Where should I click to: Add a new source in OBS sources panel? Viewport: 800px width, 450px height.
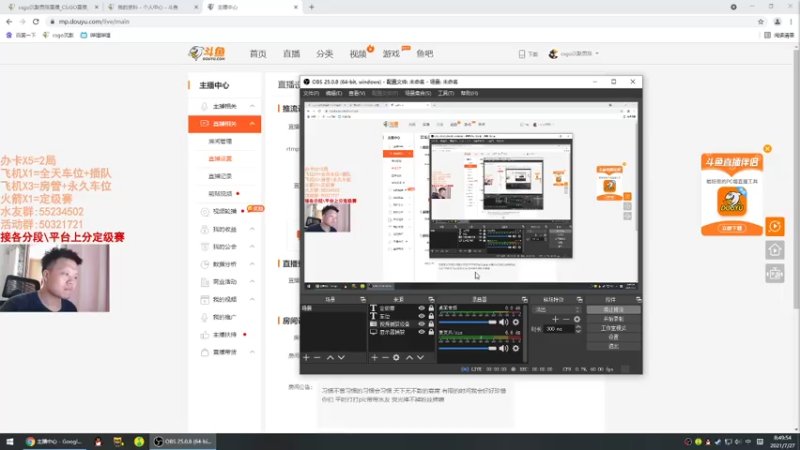[374, 358]
